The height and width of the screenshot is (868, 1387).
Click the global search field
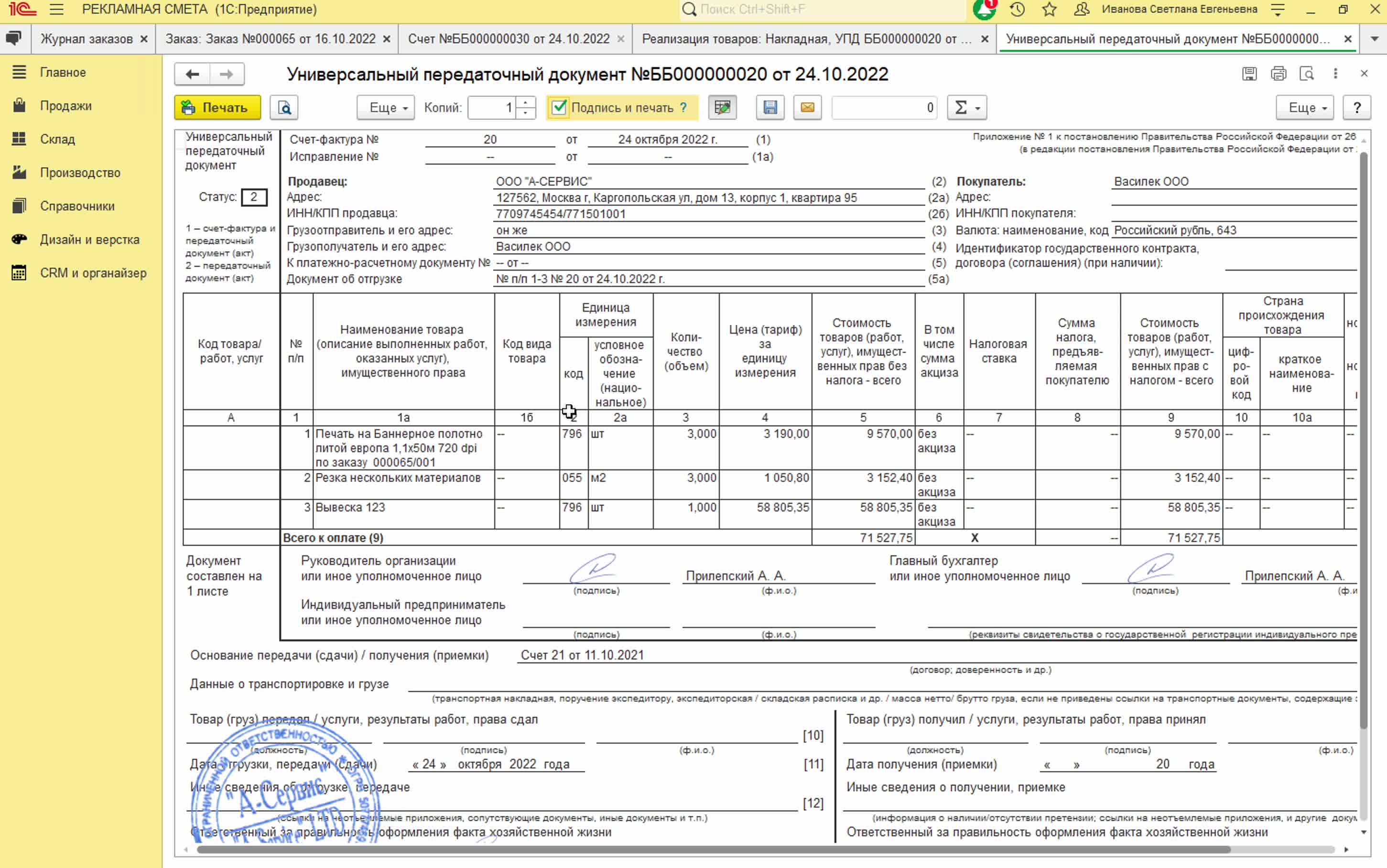[824, 9]
